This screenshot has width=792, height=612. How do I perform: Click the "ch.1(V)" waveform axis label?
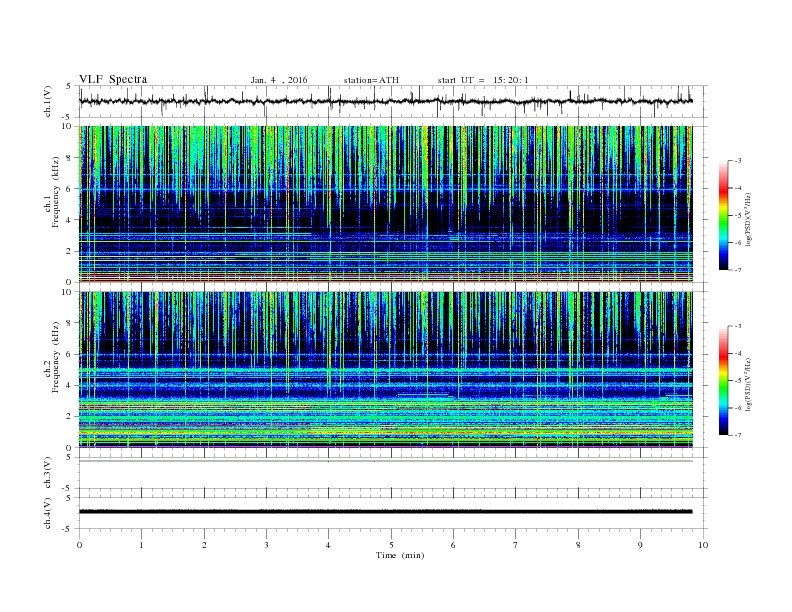(x=48, y=101)
